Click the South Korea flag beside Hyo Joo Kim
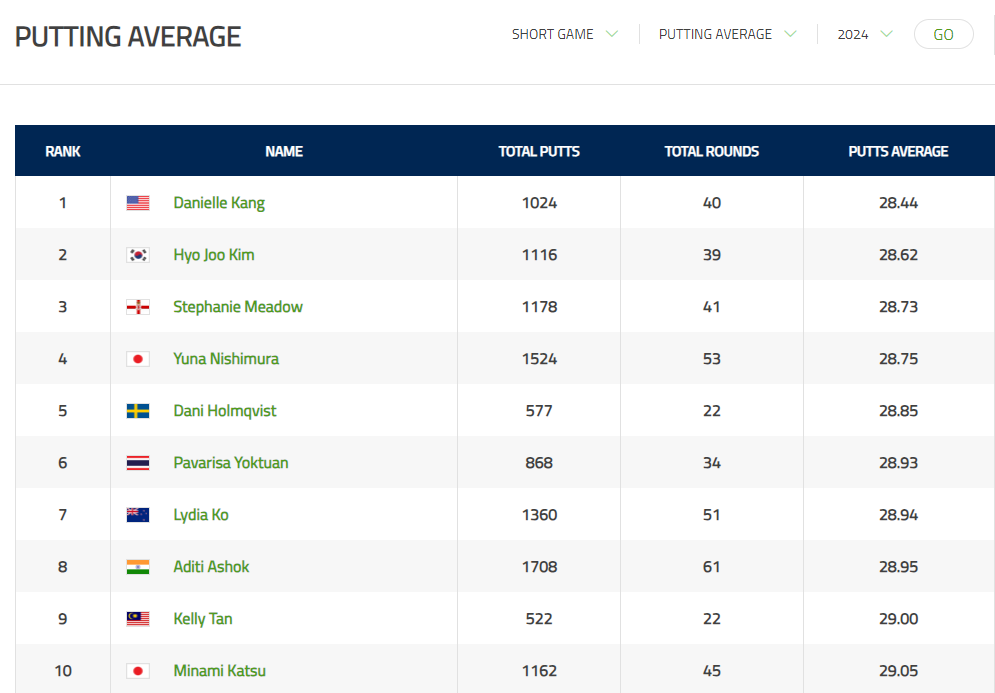The width and height of the screenshot is (995, 693). point(138,255)
